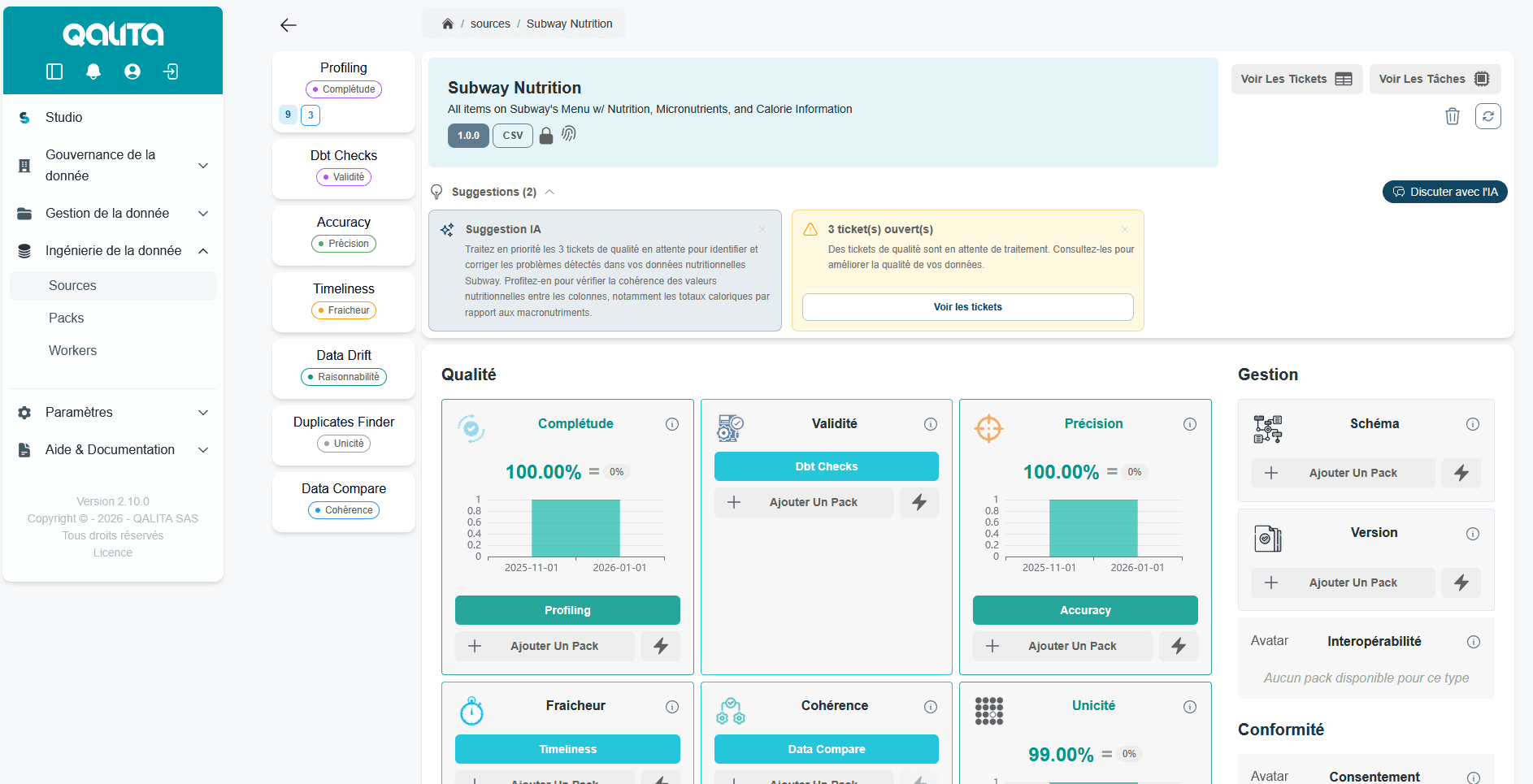The image size is (1533, 784).
Task: Go to home via breadcrumb house icon
Action: [x=447, y=24]
